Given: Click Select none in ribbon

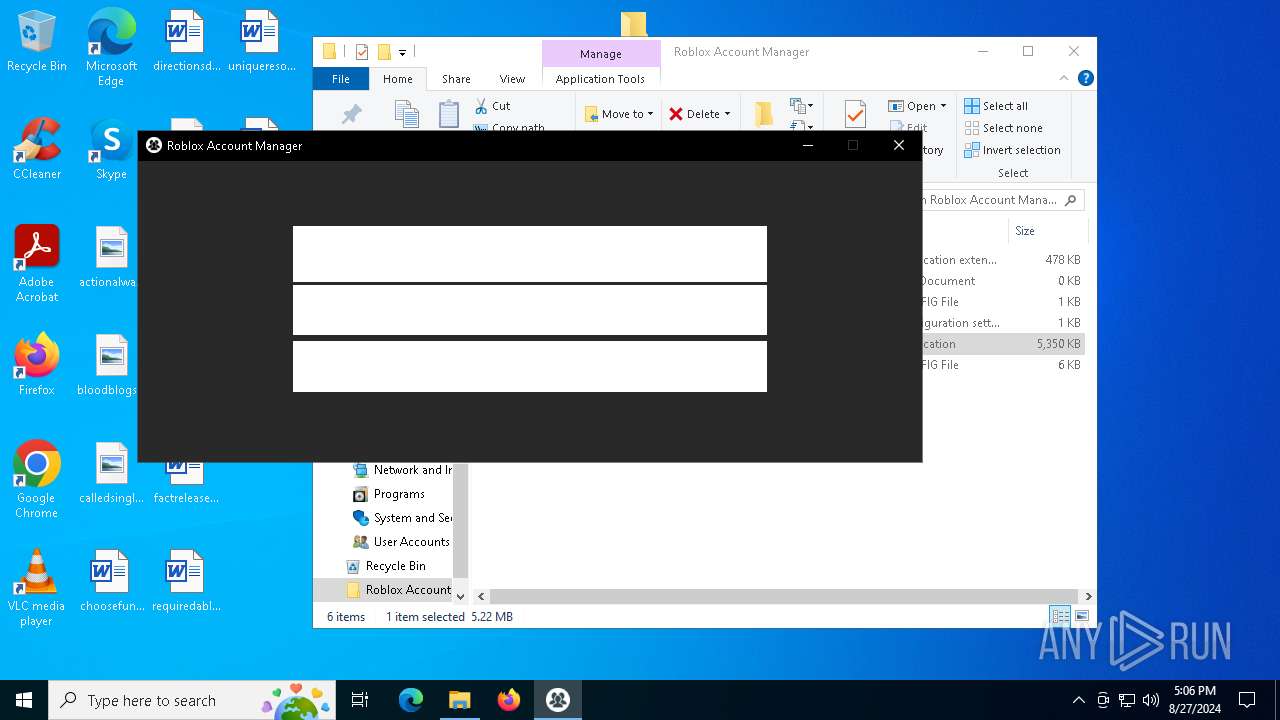Looking at the screenshot, I should (x=1003, y=128).
